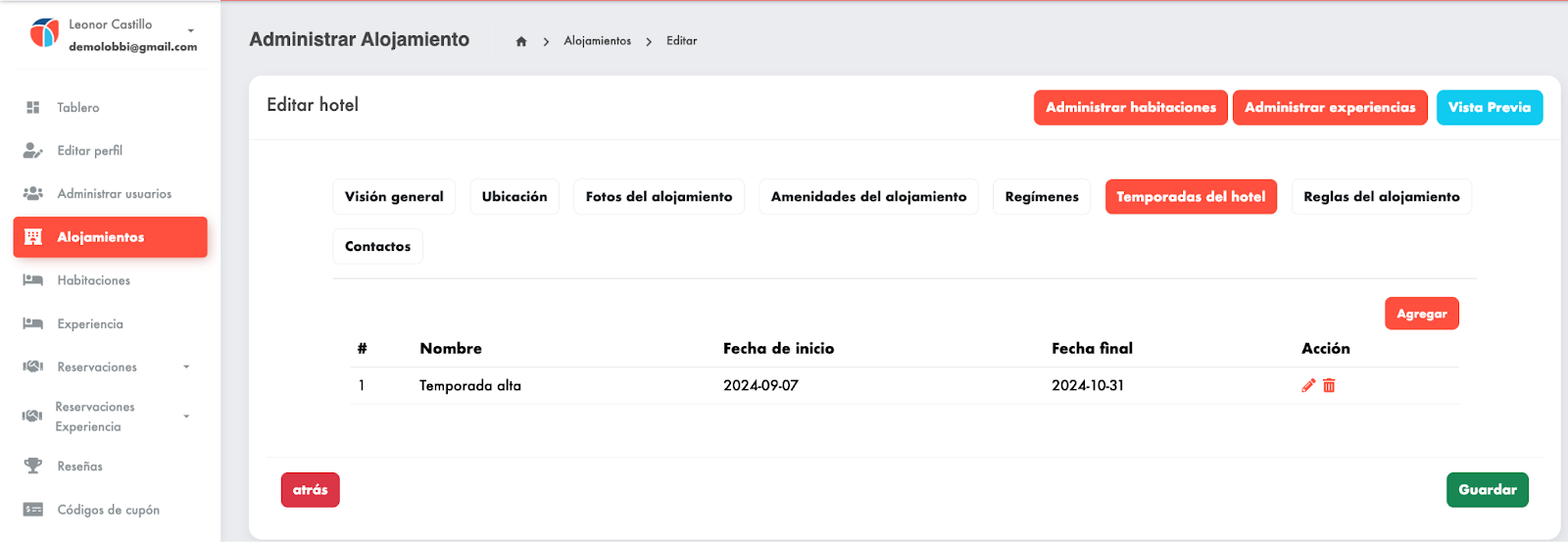This screenshot has height=542, width=1568.
Task: Click the Códigos de cupón ticket icon
Action: point(32,509)
